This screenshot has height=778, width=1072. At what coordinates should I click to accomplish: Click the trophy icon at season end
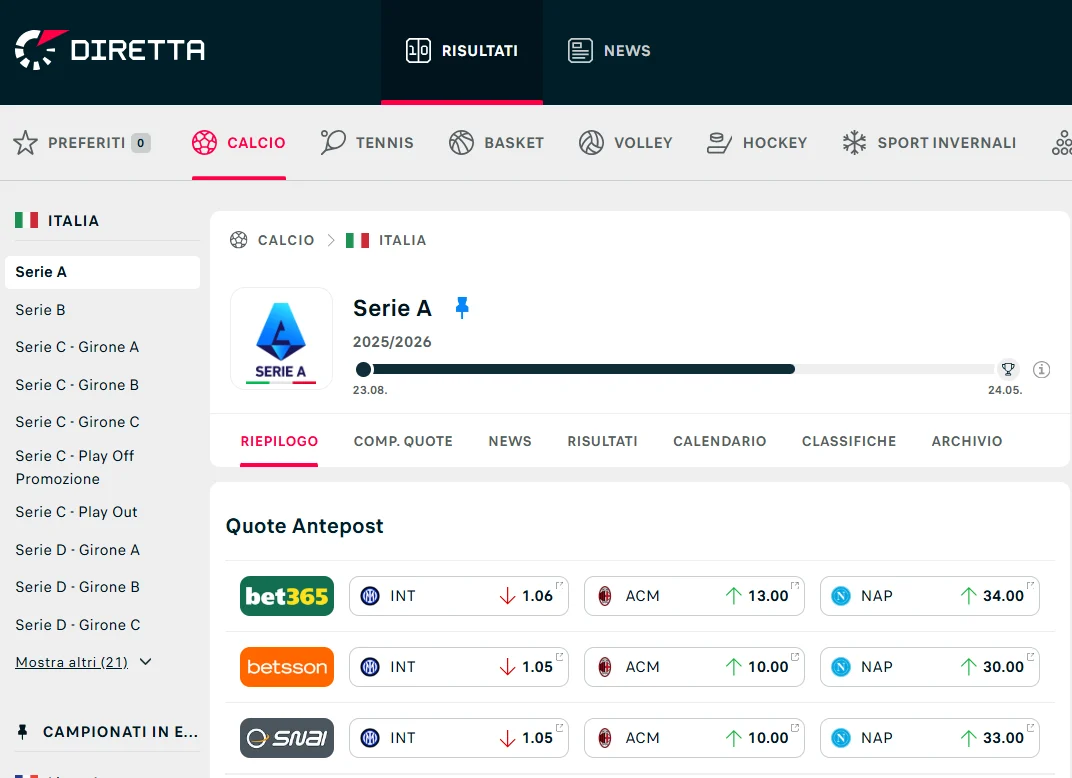(x=1008, y=369)
